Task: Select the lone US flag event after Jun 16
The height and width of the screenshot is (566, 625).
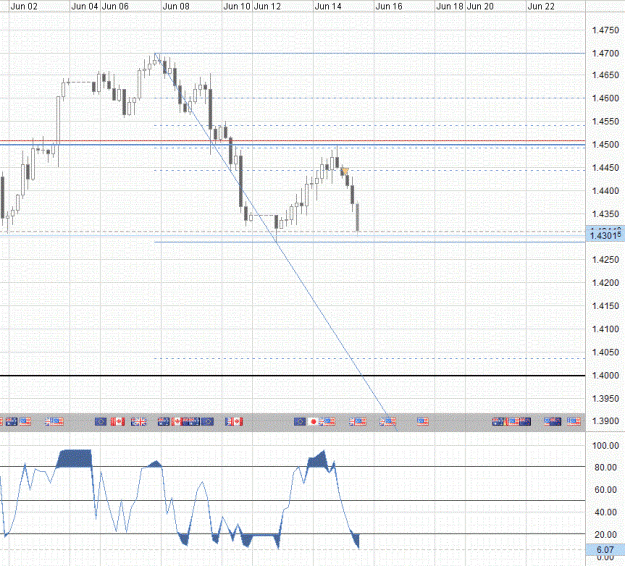Action: click(423, 422)
